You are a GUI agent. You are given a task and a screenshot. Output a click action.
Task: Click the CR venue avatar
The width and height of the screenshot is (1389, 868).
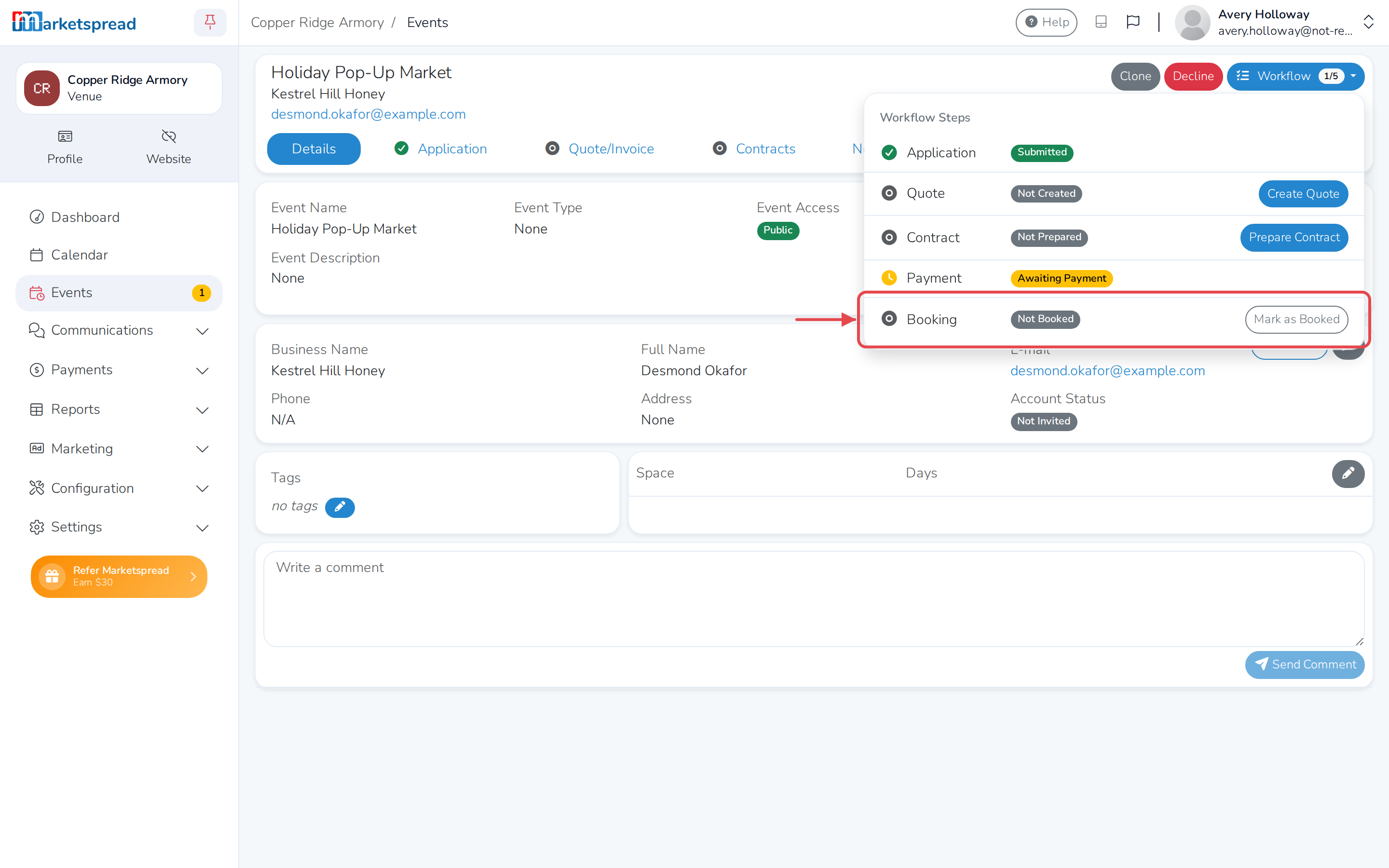(42, 88)
